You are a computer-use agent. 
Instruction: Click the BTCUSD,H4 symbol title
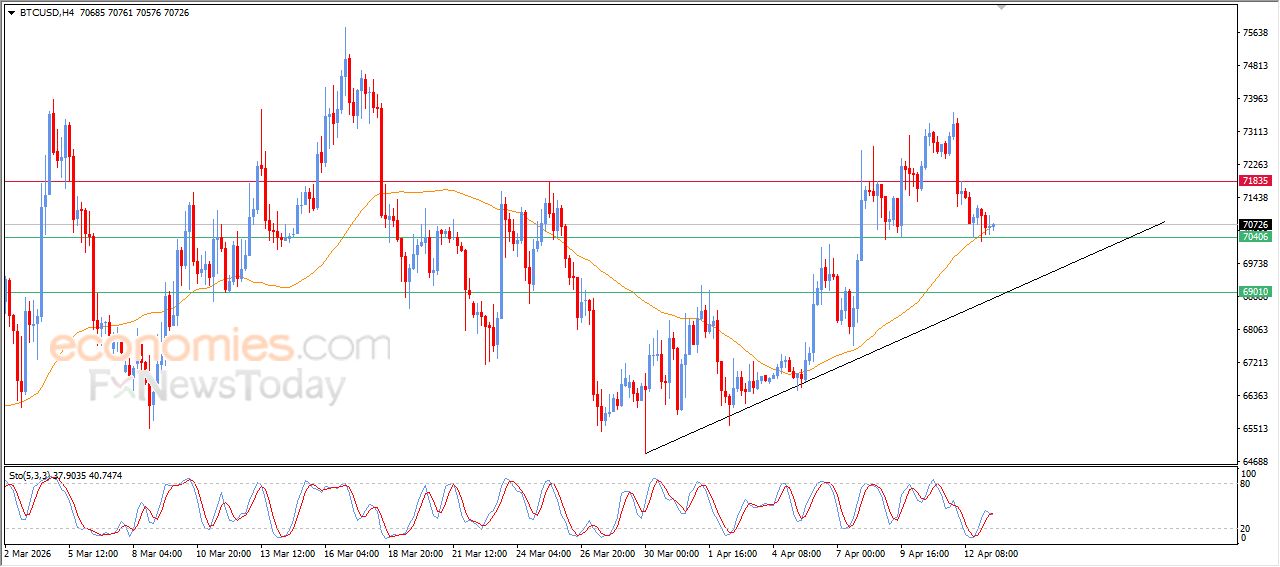(x=45, y=13)
